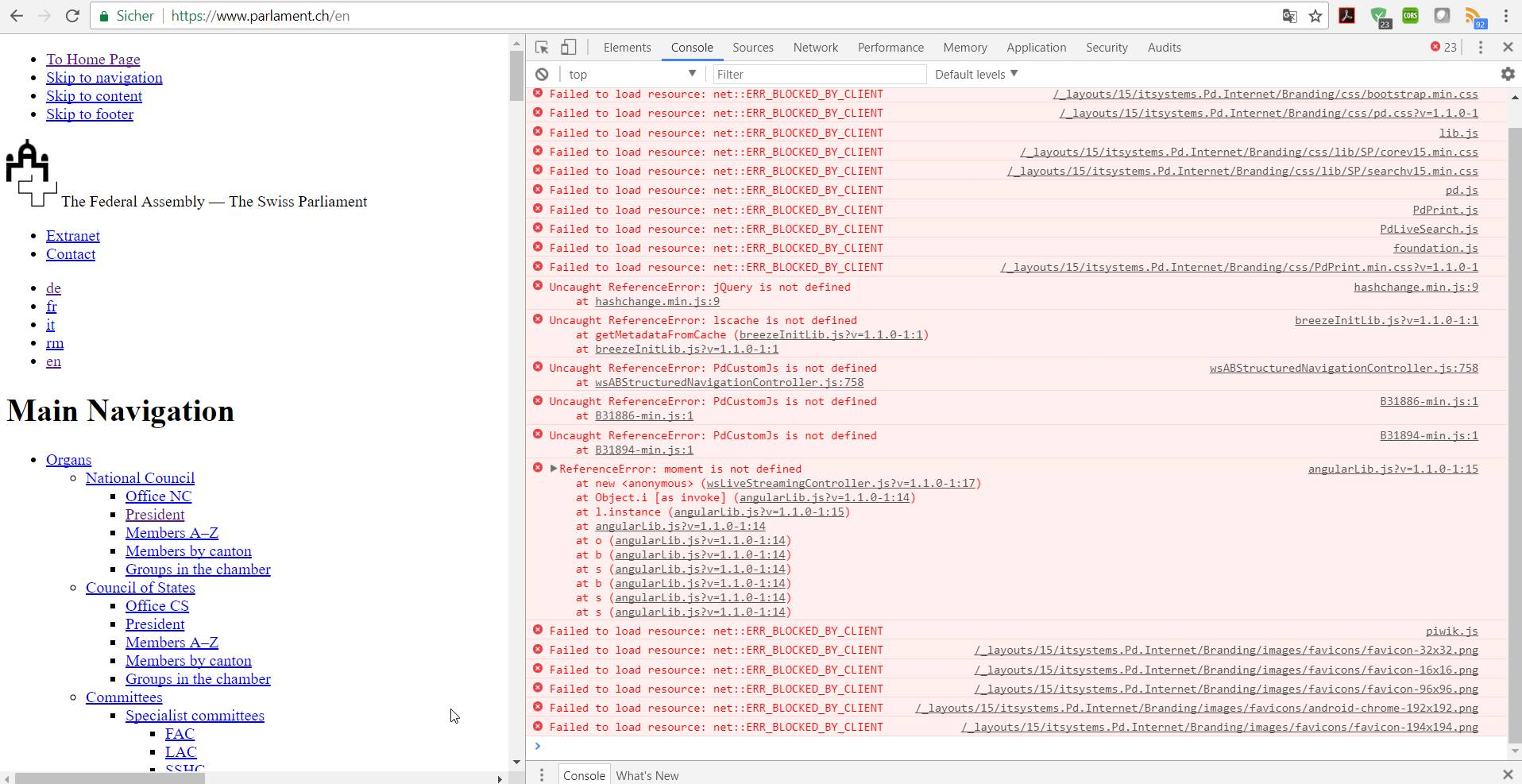
Task: Open DevTools settings gear
Action: tap(1508, 74)
